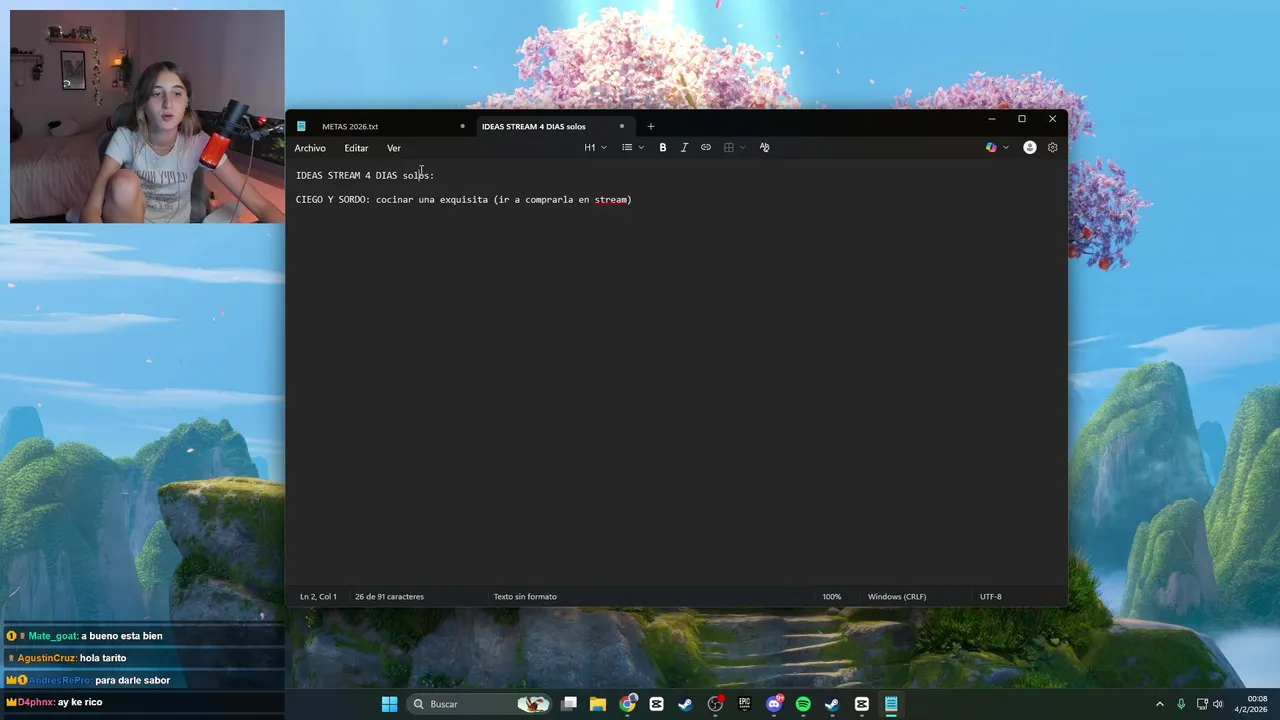Minimize the Notepad window
This screenshot has height=720, width=1280.
991,119
